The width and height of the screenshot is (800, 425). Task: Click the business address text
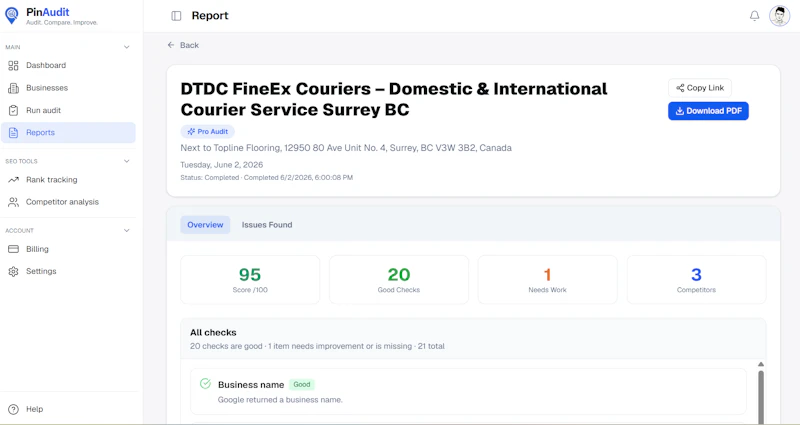[346, 148]
